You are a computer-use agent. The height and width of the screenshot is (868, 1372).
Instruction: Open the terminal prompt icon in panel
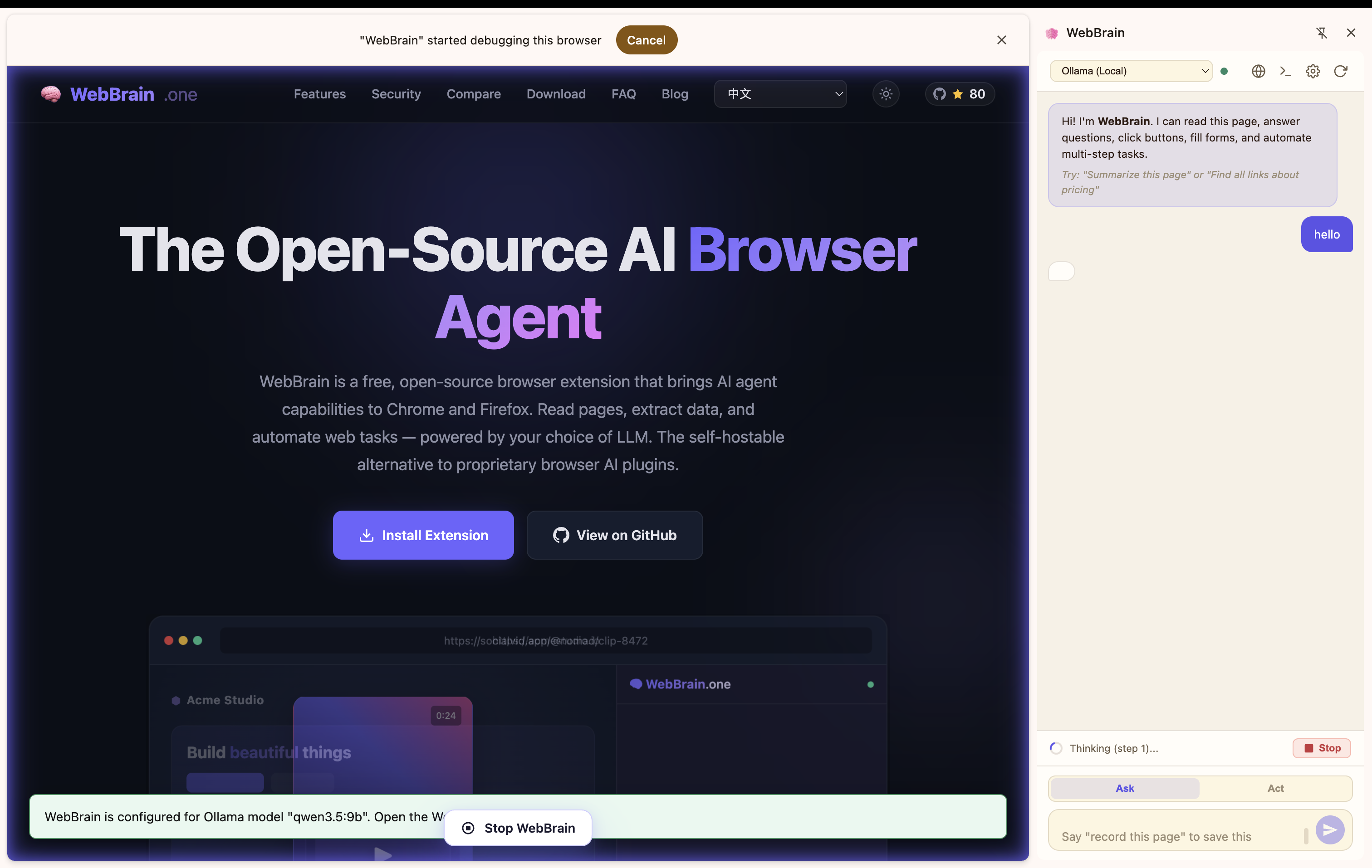(1285, 71)
